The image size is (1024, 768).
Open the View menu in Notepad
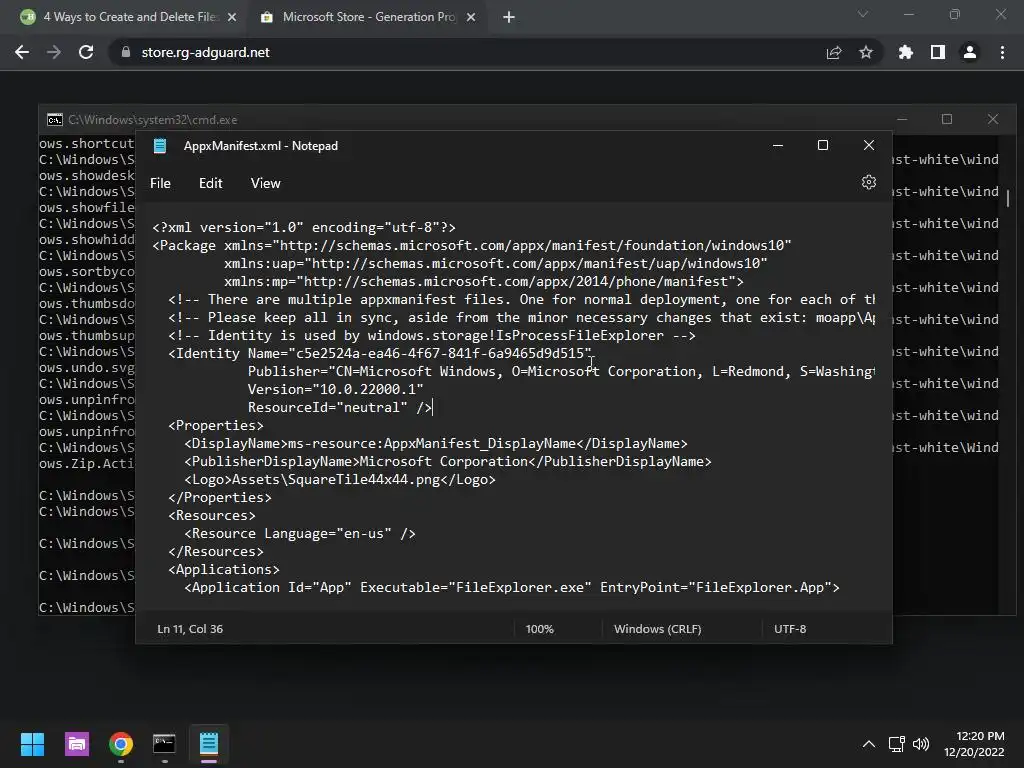265,184
